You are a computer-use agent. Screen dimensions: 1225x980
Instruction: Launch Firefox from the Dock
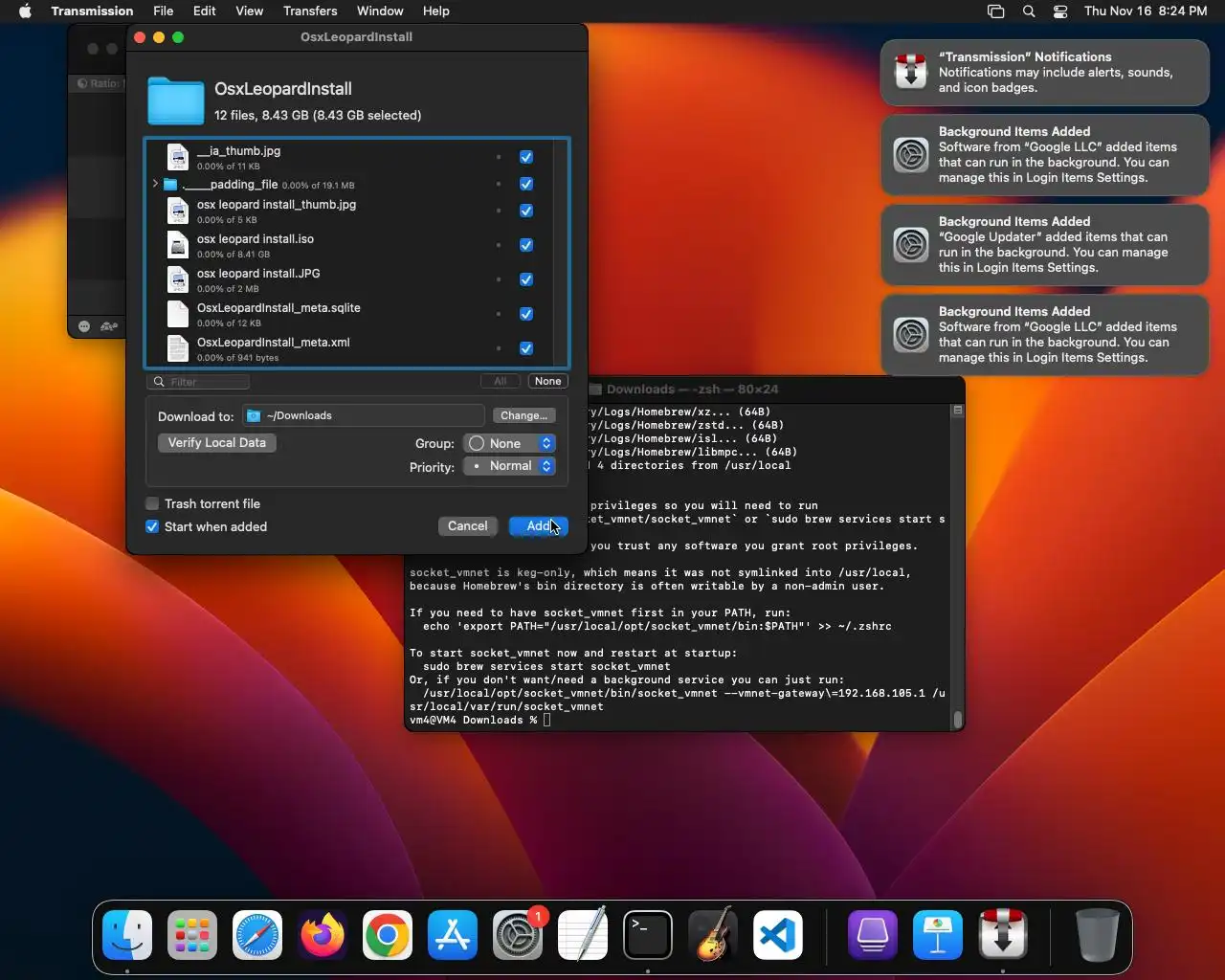tap(323, 935)
